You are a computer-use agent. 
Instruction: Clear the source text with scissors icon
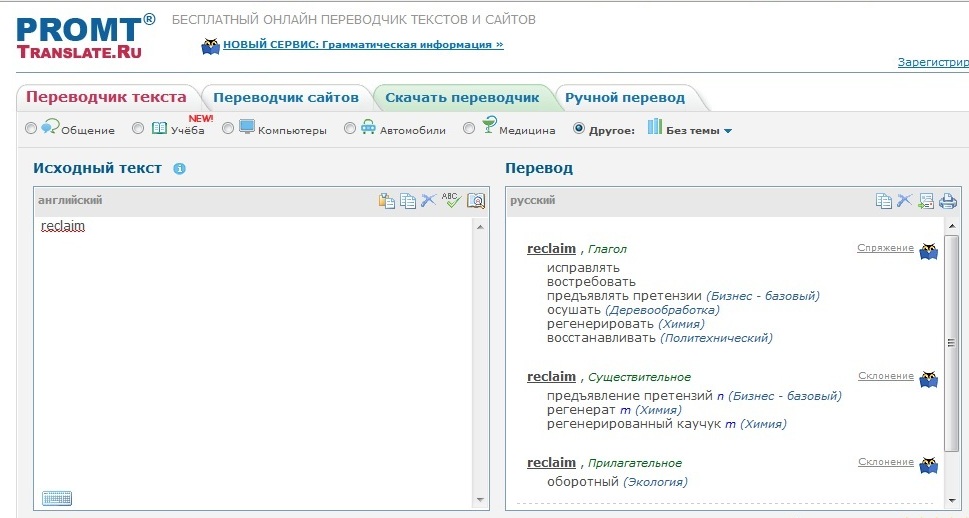pyautogui.click(x=429, y=200)
